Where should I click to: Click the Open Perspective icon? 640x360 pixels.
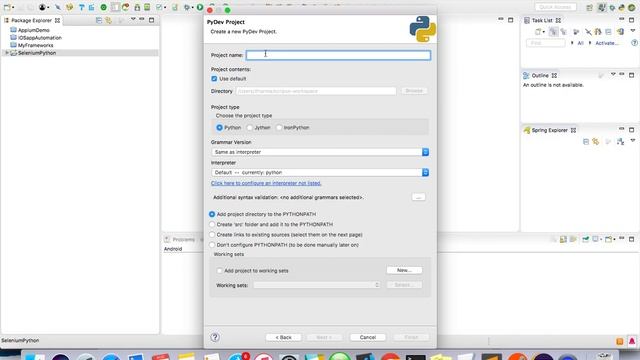[589, 7]
